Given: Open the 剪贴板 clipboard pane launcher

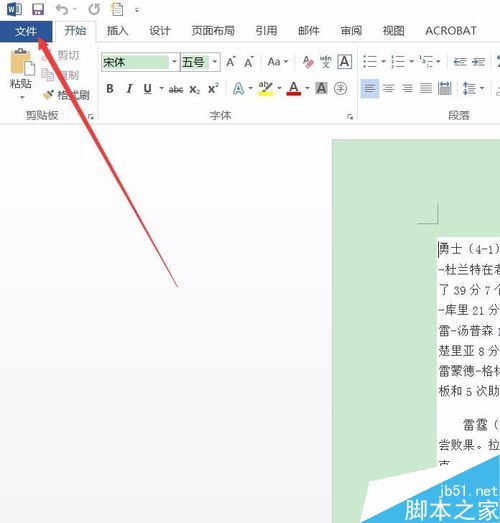Looking at the screenshot, I should [90, 117].
